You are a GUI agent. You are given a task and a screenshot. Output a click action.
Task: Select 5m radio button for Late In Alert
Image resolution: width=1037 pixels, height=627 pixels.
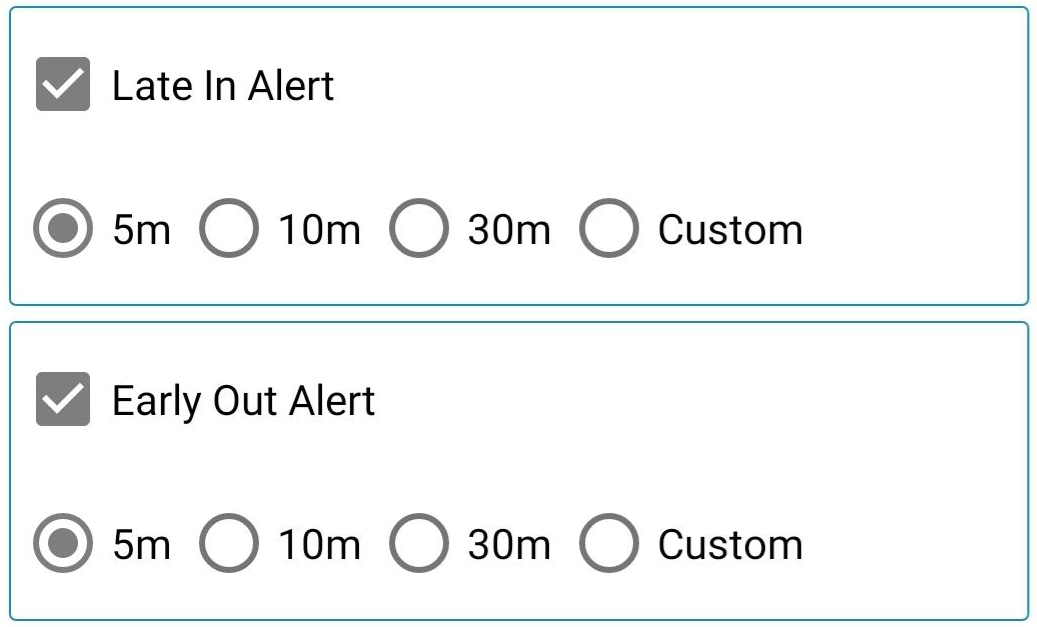(x=63, y=230)
